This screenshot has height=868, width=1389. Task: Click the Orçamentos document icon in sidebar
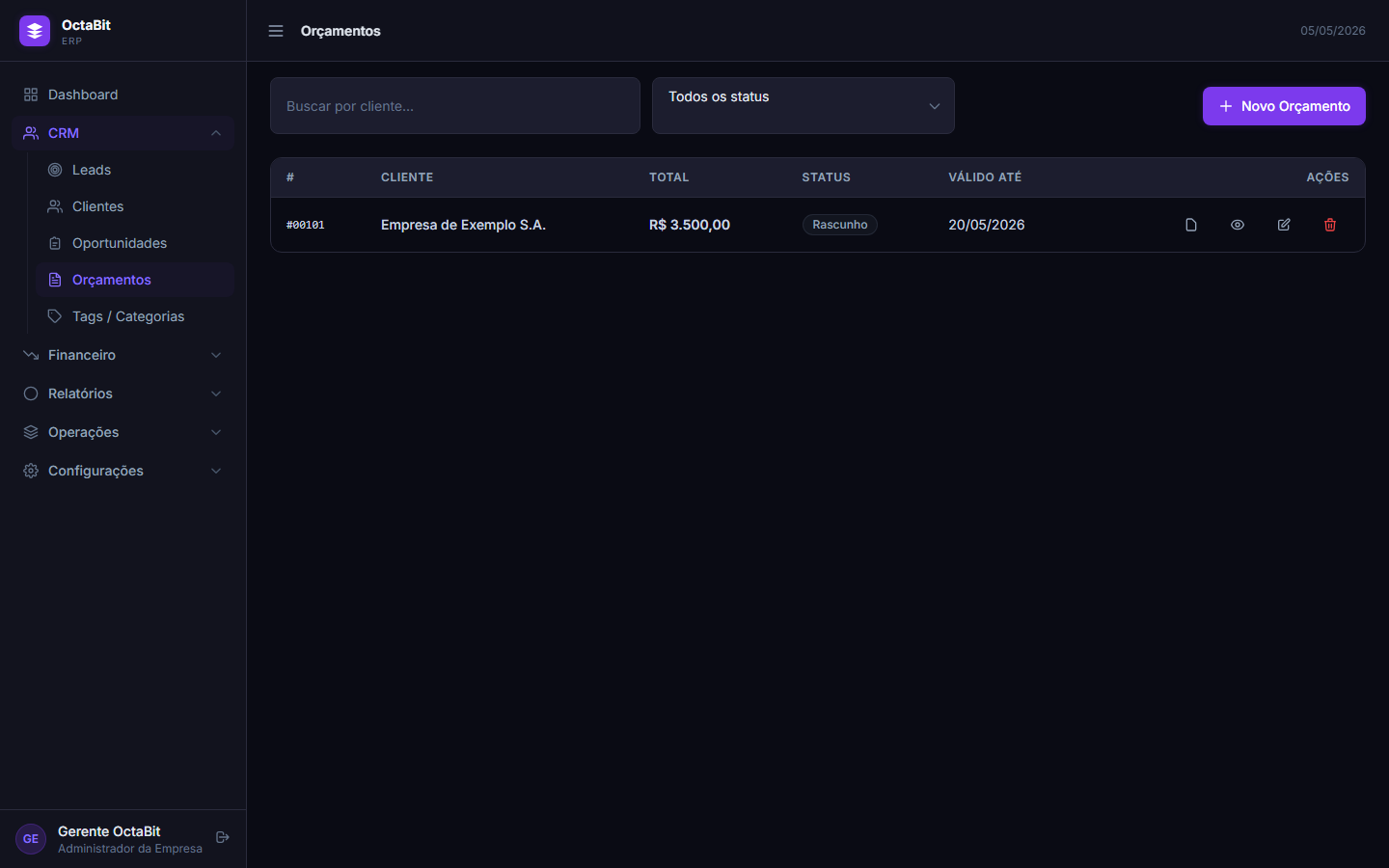tap(55, 280)
